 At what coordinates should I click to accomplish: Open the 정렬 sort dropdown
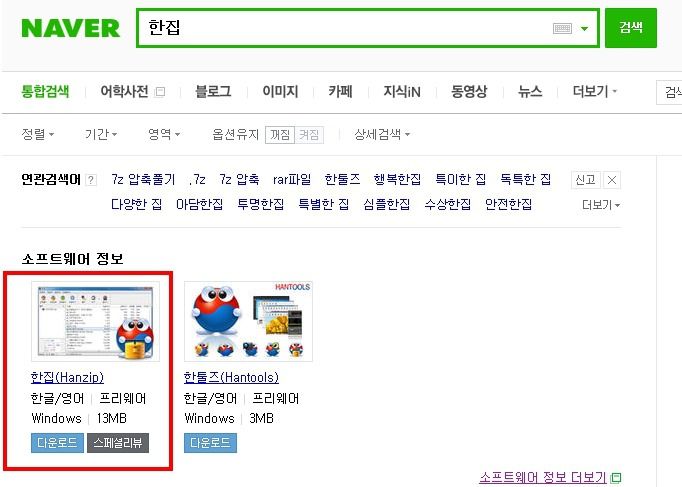pos(38,134)
